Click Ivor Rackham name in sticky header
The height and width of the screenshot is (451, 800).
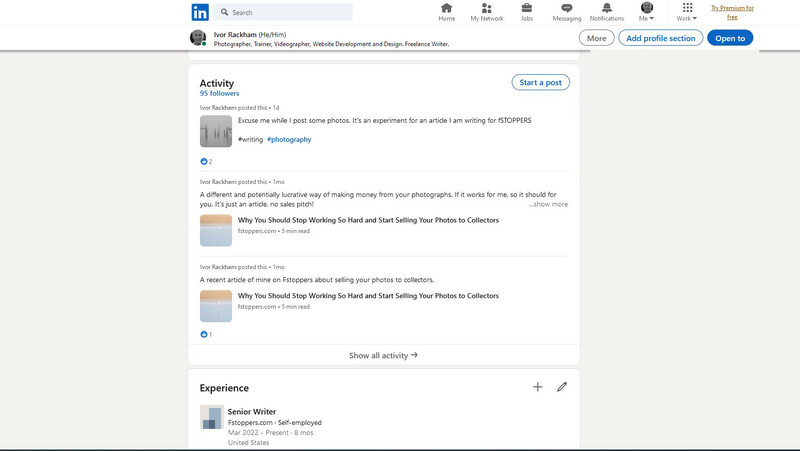click(x=235, y=35)
